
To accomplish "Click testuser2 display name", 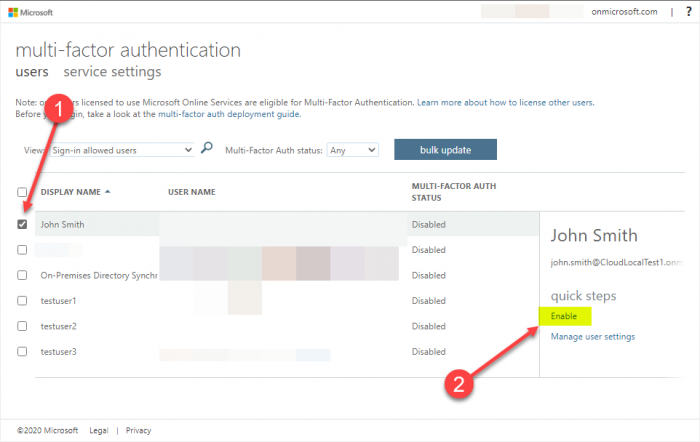I will tap(58, 326).
